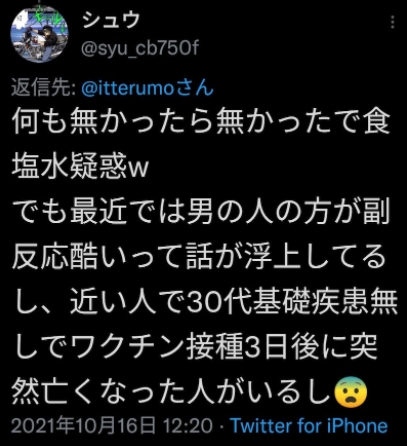Click the display name シュウ
The image size is (407, 446).
(111, 19)
